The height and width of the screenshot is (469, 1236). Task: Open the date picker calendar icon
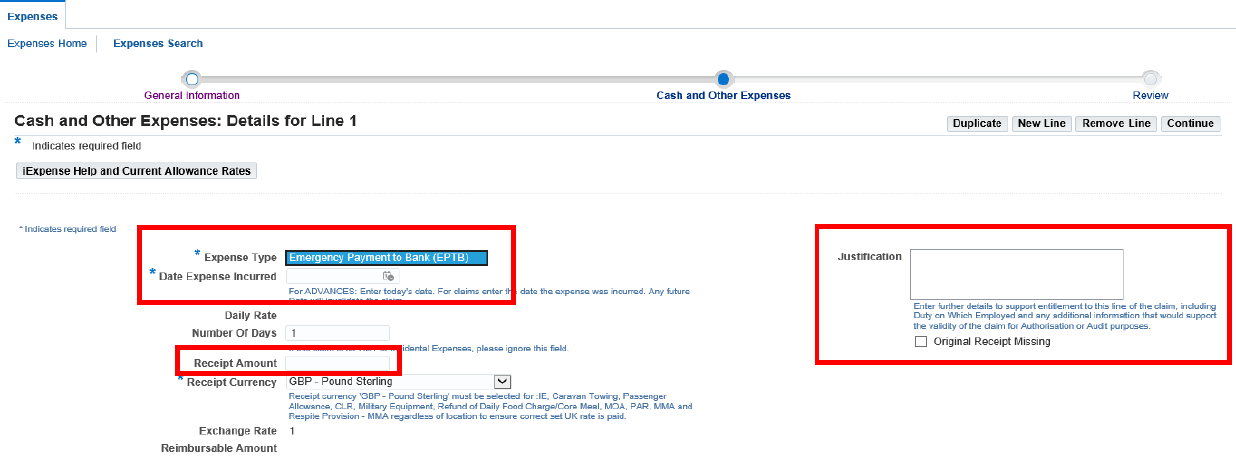pos(389,277)
